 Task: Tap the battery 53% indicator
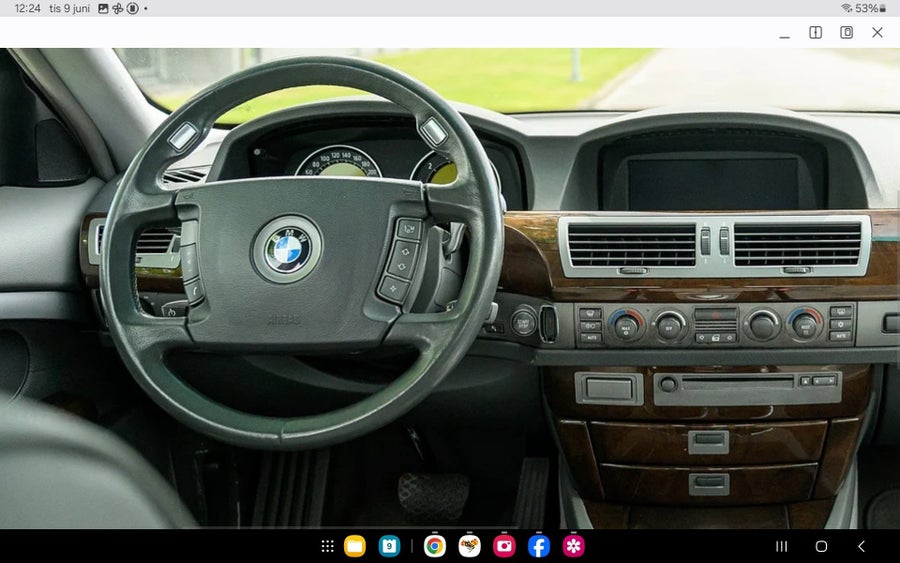pos(871,8)
